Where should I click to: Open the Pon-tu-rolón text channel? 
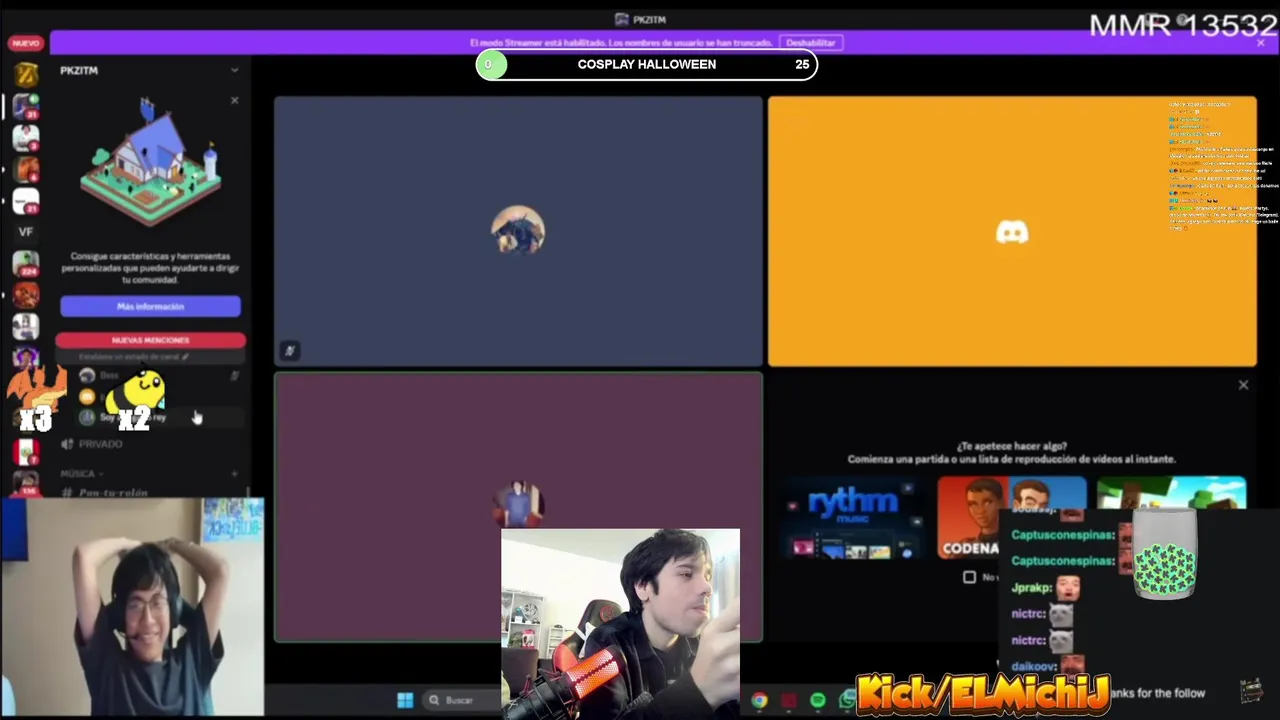pyautogui.click(x=113, y=492)
